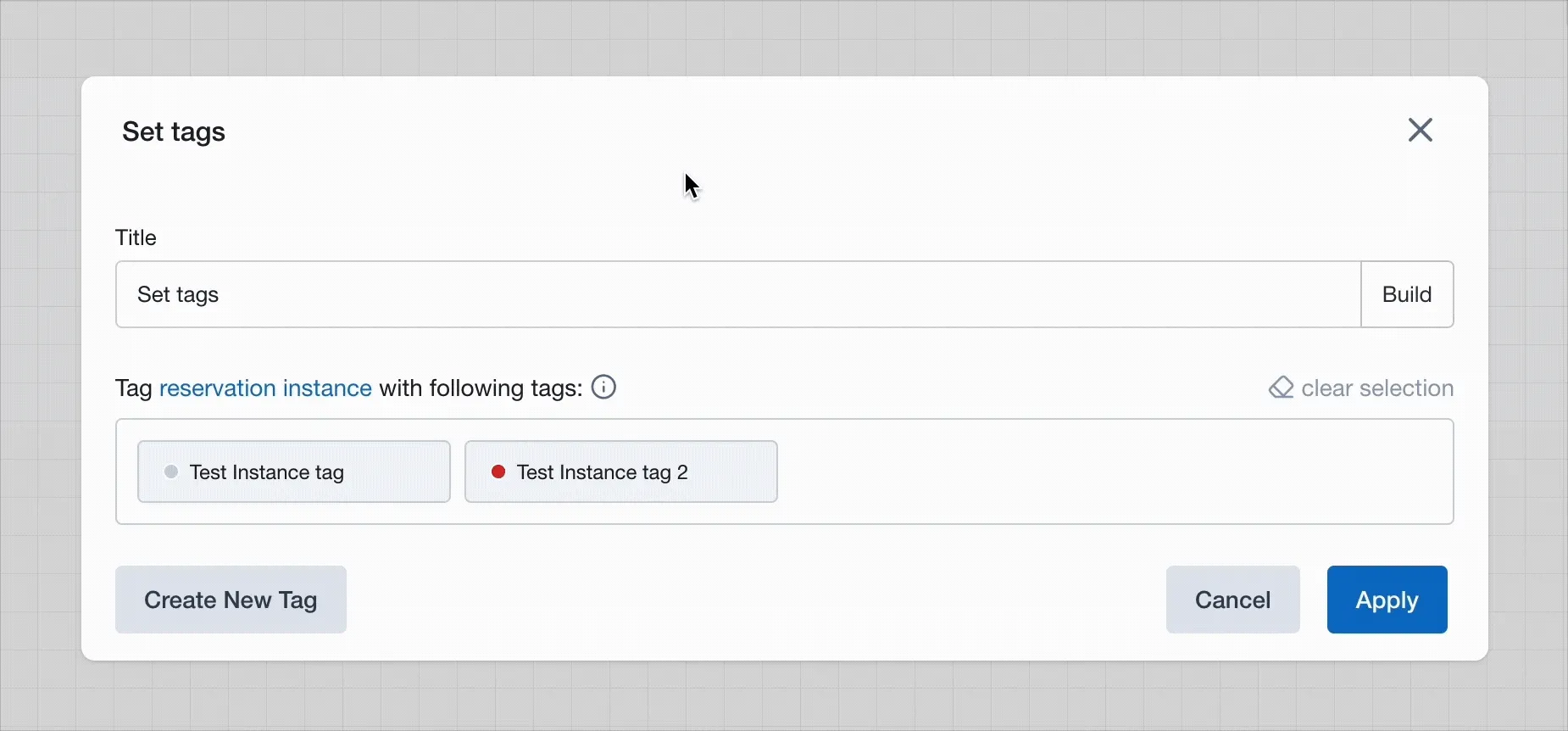Select the clear selection text link
Image resolution: width=1568 pixels, height=731 pixels.
[1377, 388]
